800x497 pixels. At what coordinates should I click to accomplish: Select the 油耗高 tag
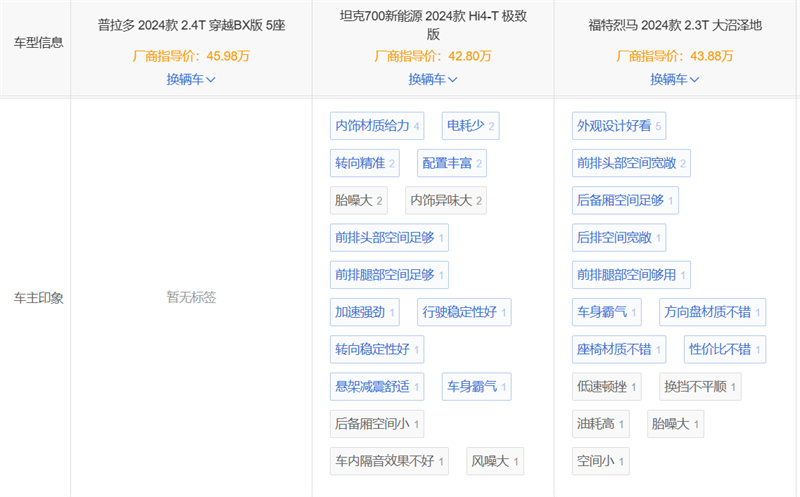(x=601, y=424)
